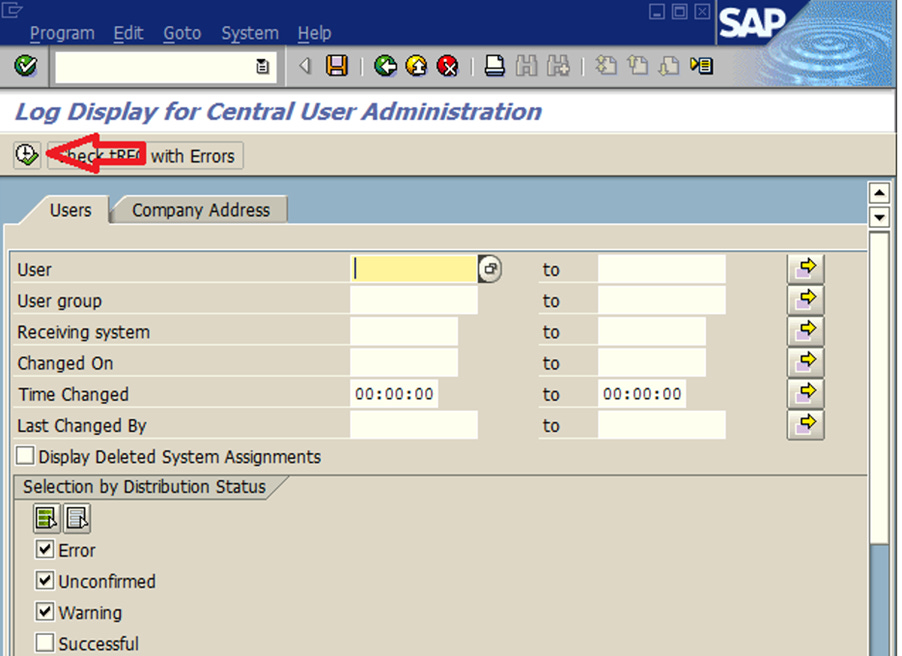Click the Last Page icon
The width and height of the screenshot is (902, 656).
tap(701, 66)
